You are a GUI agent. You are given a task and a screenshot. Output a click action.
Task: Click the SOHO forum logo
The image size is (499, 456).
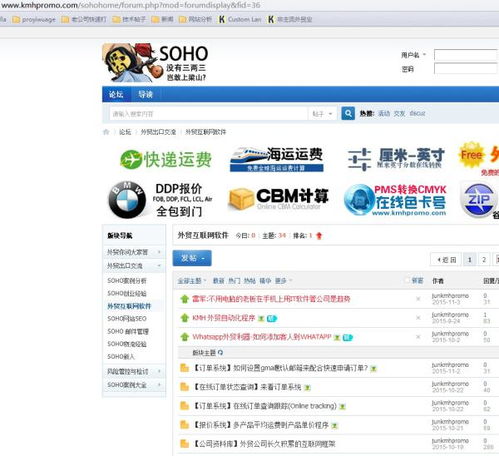coord(155,62)
